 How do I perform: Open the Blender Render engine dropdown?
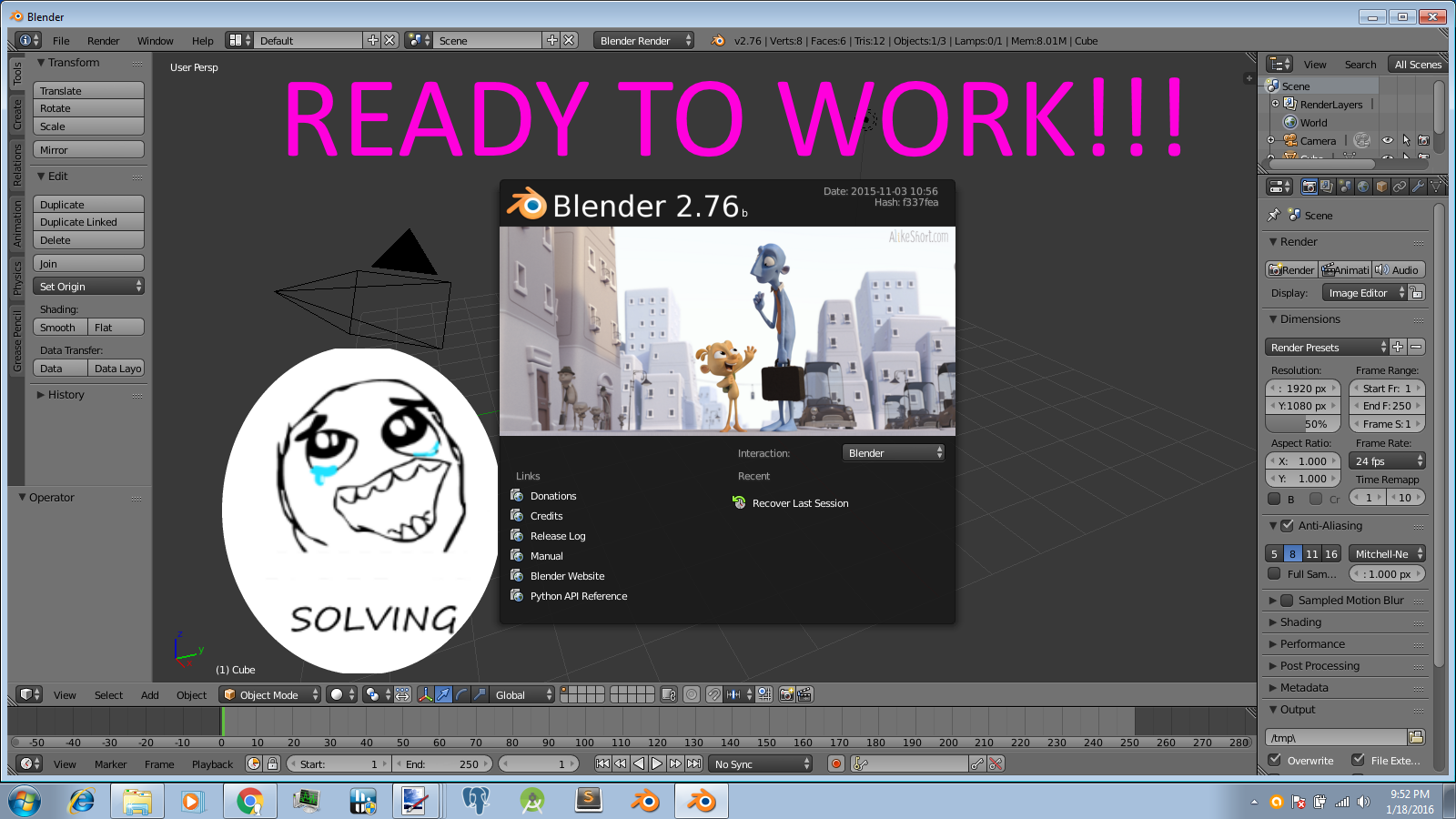pos(644,41)
